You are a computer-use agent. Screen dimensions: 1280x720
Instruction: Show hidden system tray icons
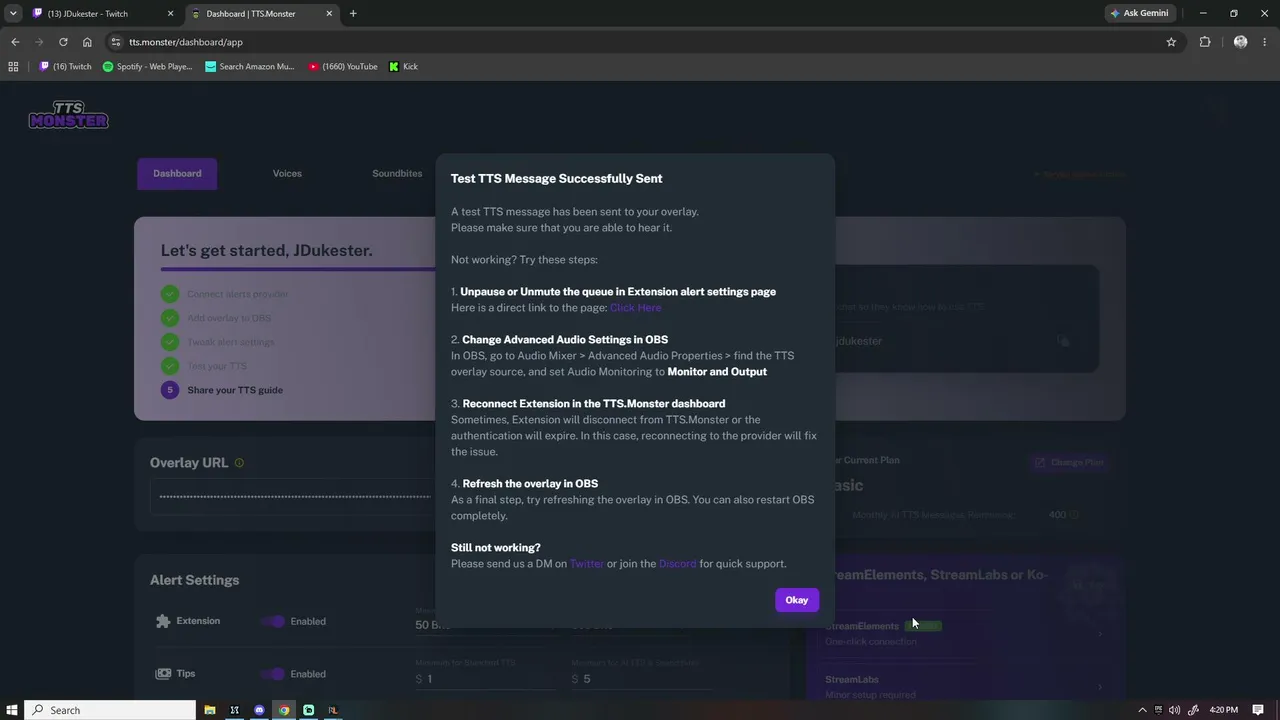1143,710
